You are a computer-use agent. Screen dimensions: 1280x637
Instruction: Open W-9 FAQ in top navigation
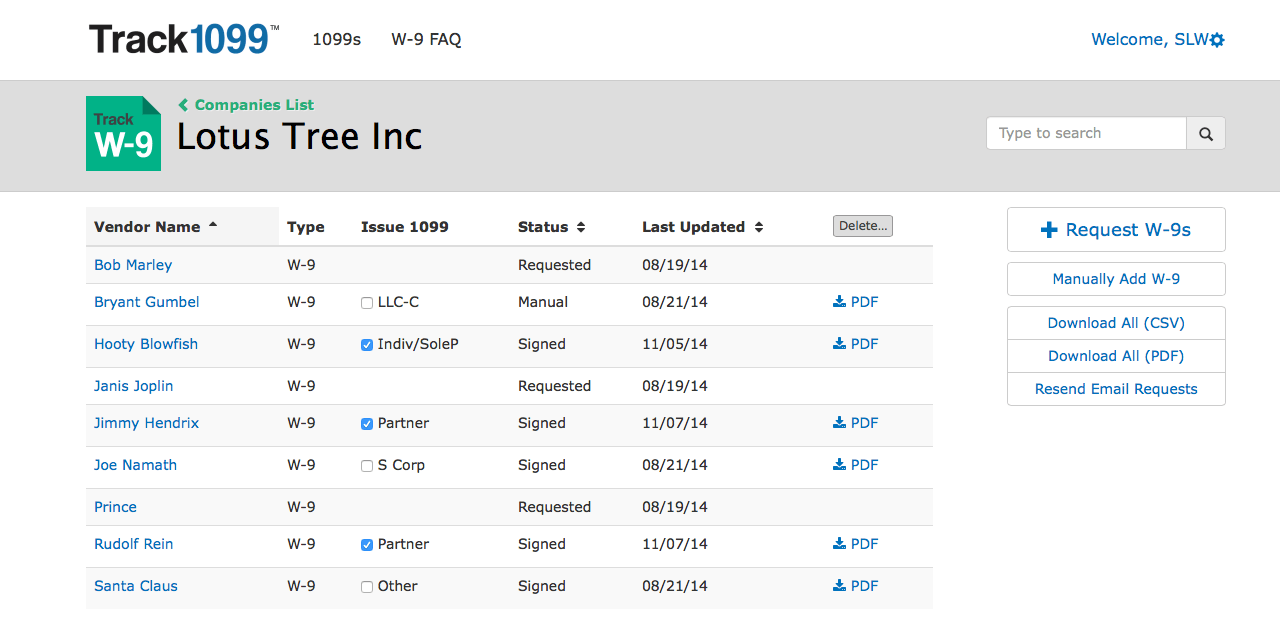[x=426, y=40]
